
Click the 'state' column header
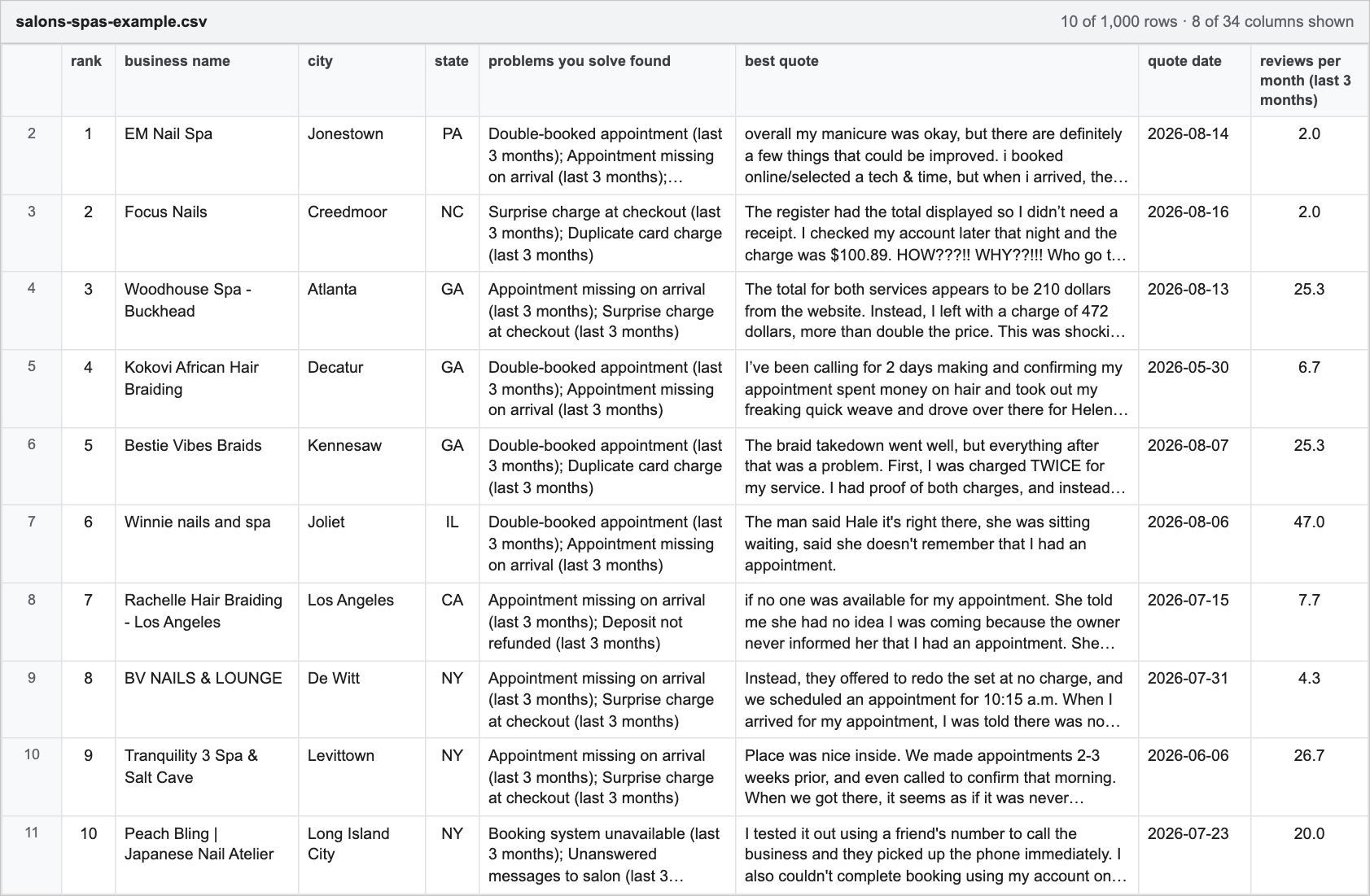tap(452, 80)
